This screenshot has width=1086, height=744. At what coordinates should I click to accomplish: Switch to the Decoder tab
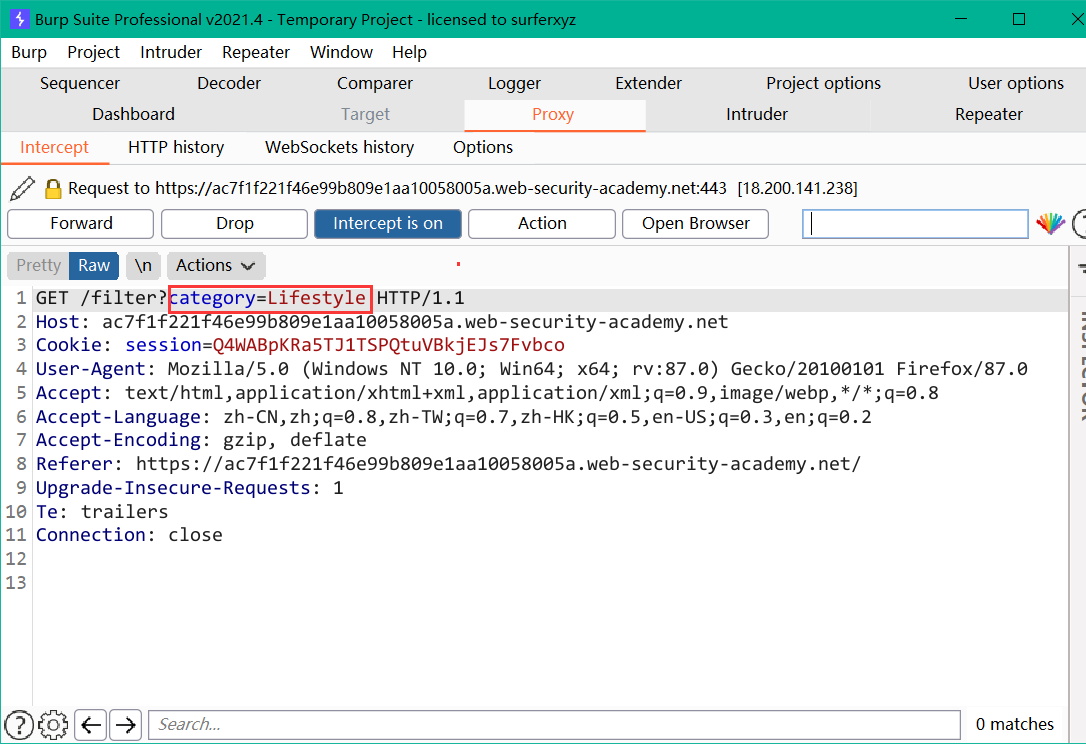(229, 83)
